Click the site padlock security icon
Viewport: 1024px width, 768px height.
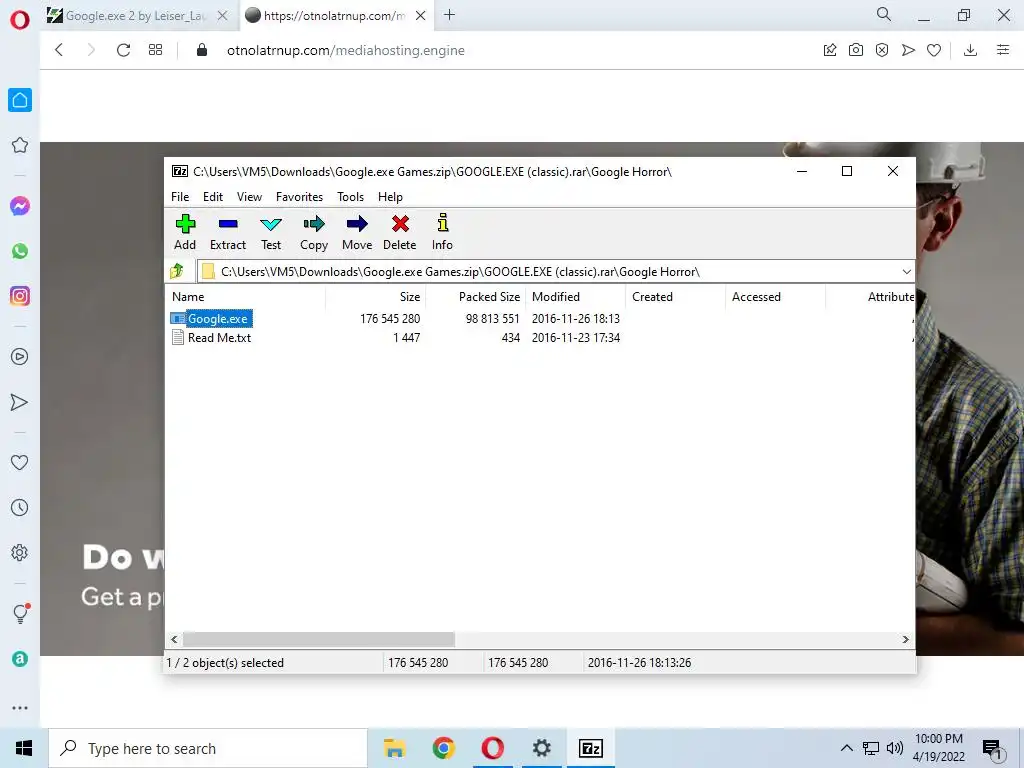click(x=202, y=50)
